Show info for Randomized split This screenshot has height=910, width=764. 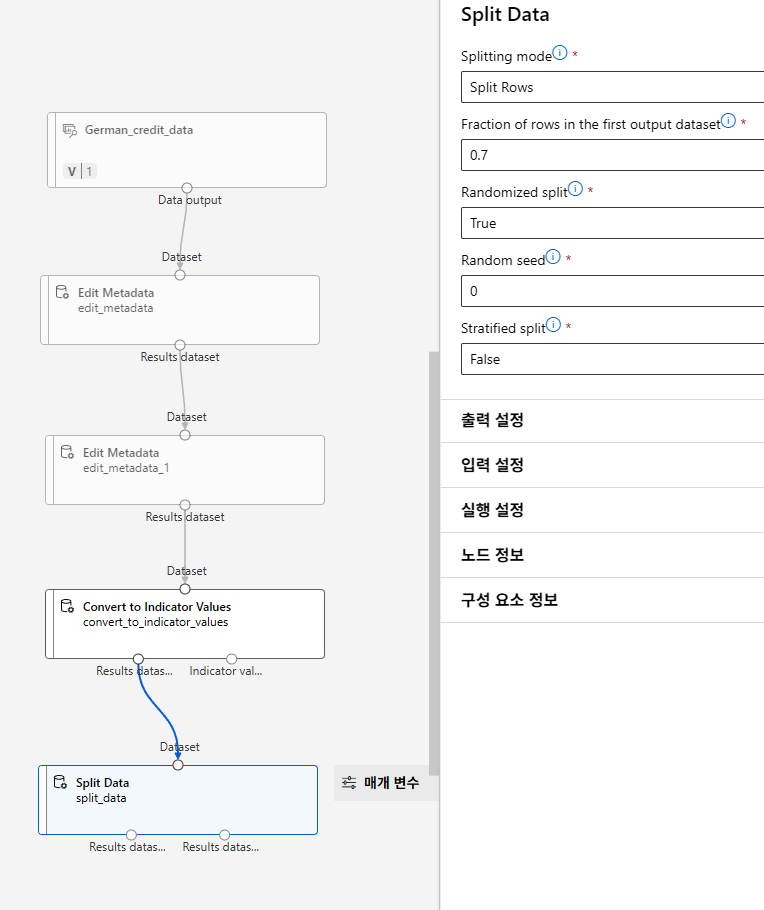click(575, 189)
